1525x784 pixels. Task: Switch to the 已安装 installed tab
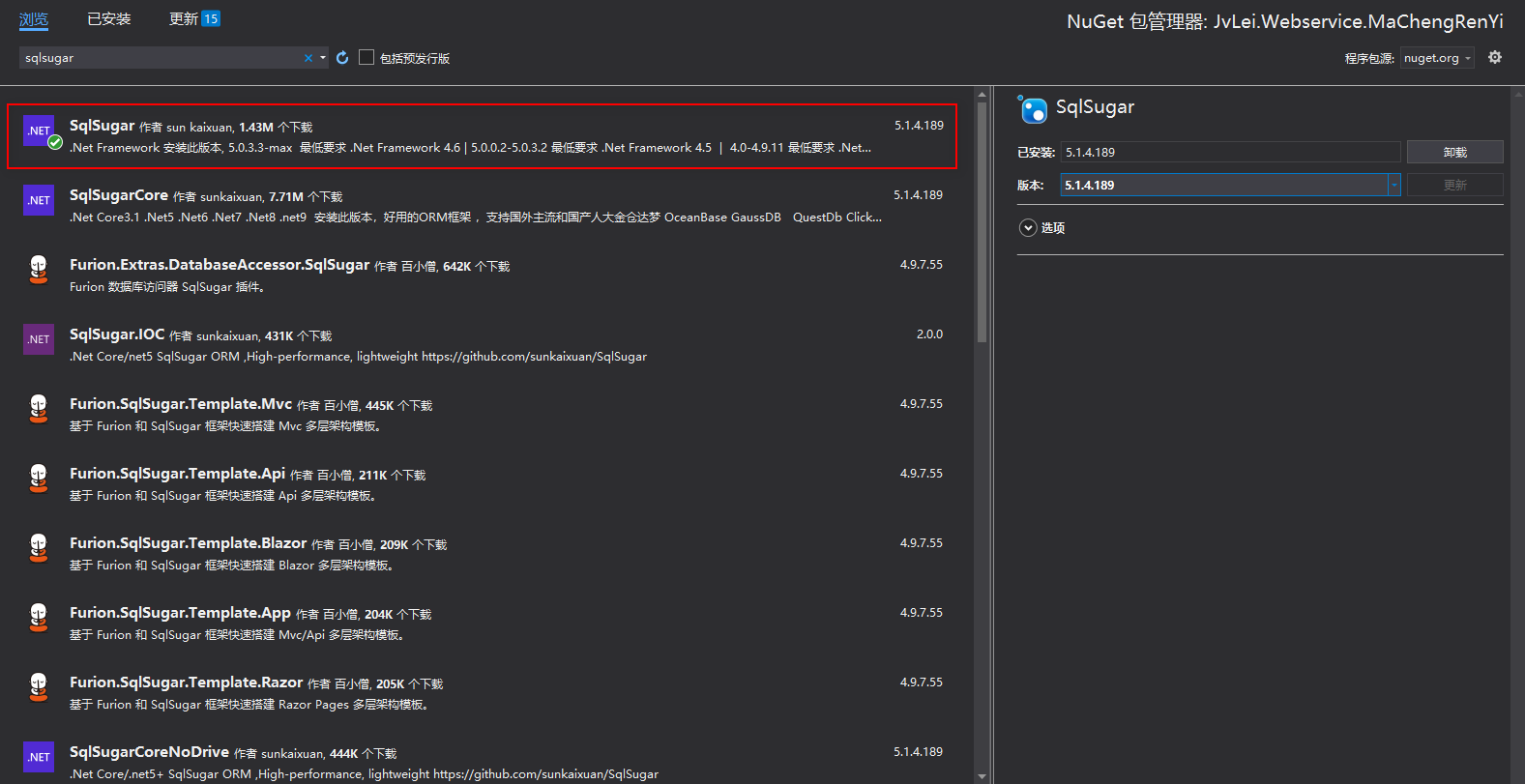(109, 19)
